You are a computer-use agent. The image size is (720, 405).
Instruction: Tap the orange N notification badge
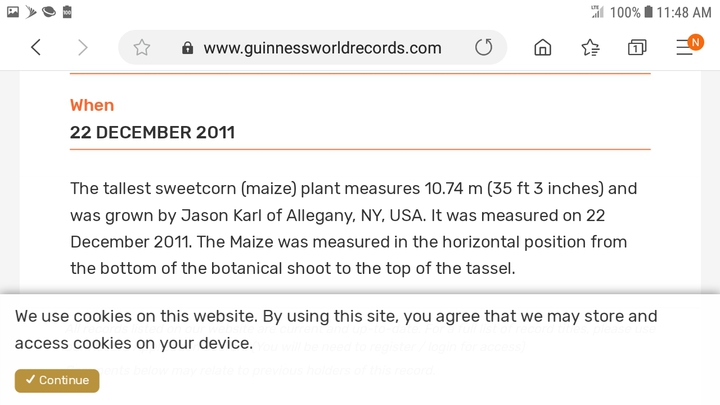[x=695, y=42]
